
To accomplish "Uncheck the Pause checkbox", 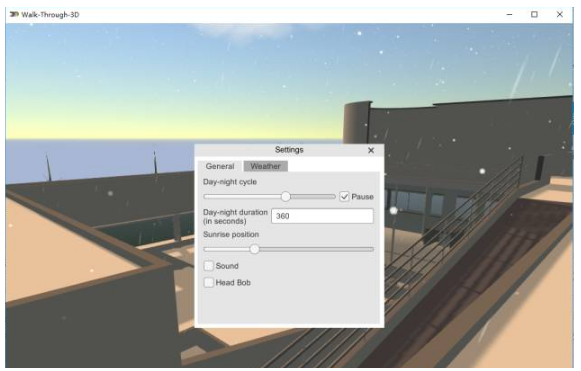I will point(344,196).
